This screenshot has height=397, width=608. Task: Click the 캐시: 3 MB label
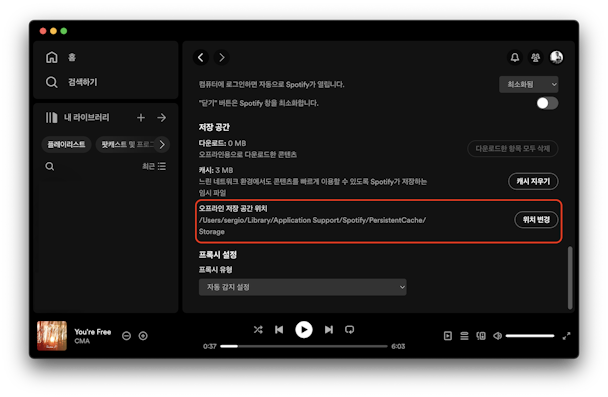point(216,170)
